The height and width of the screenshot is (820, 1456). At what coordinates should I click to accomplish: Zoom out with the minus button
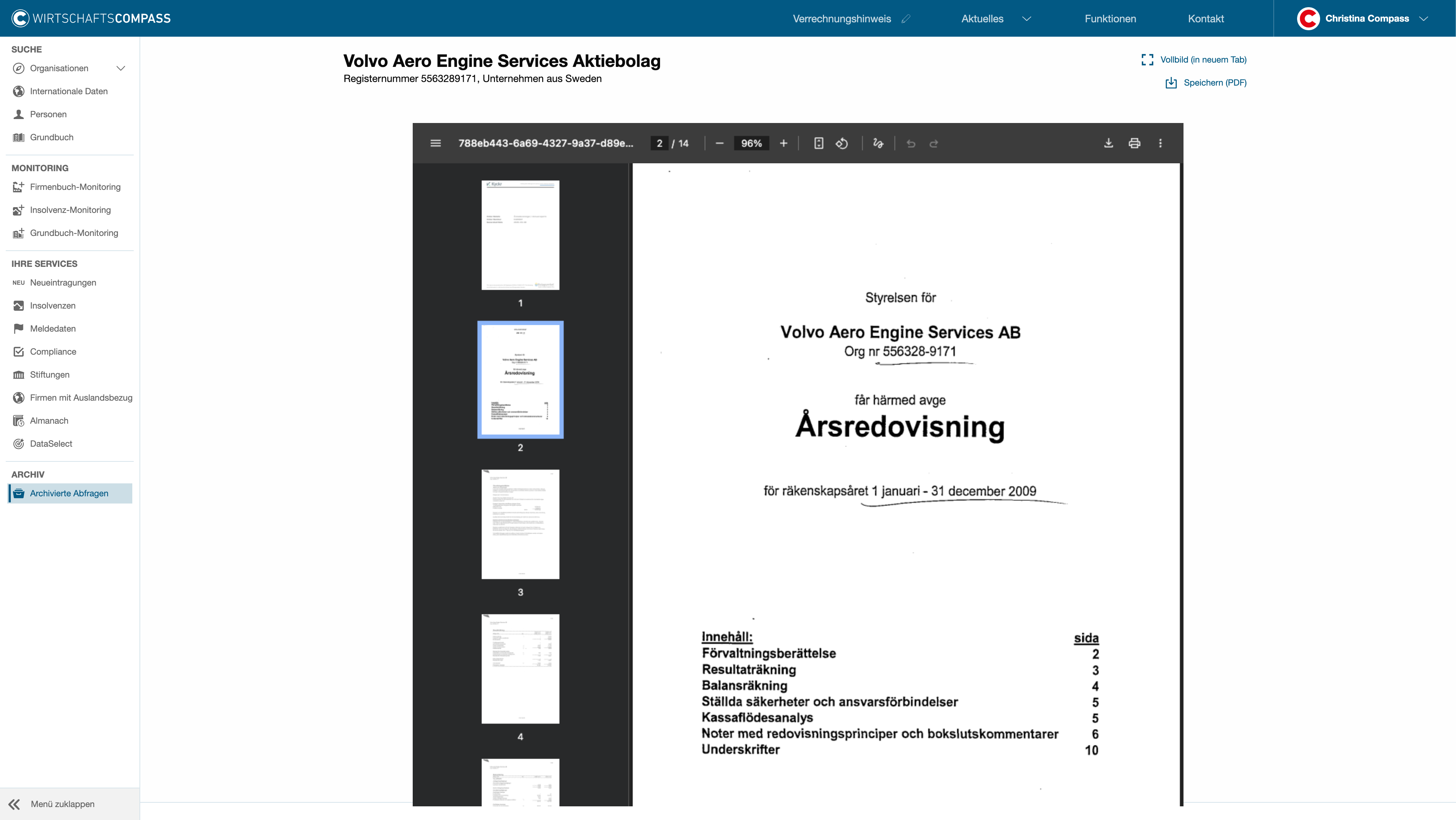click(719, 143)
